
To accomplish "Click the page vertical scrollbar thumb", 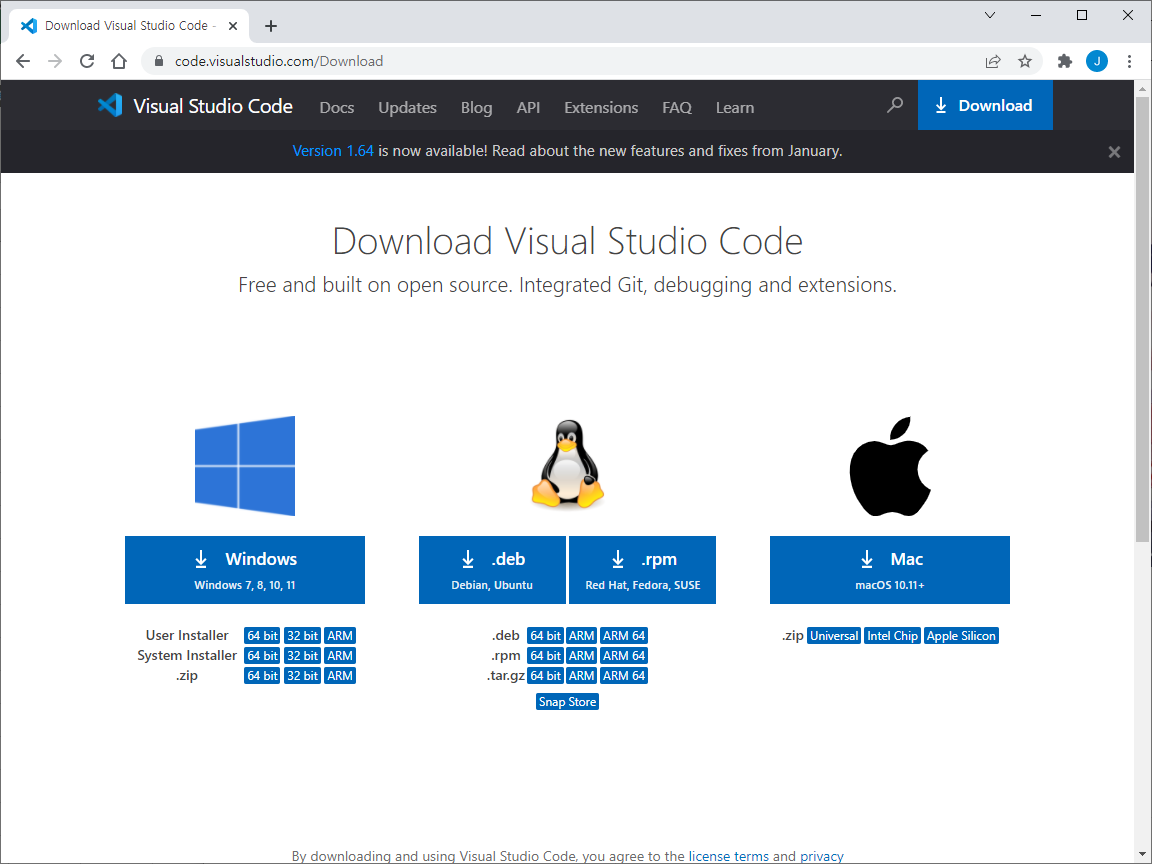I will 1142,319.
